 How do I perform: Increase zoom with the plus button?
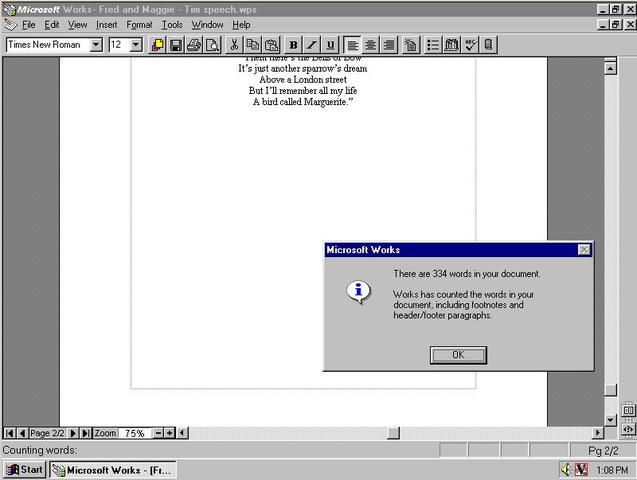coord(169,433)
